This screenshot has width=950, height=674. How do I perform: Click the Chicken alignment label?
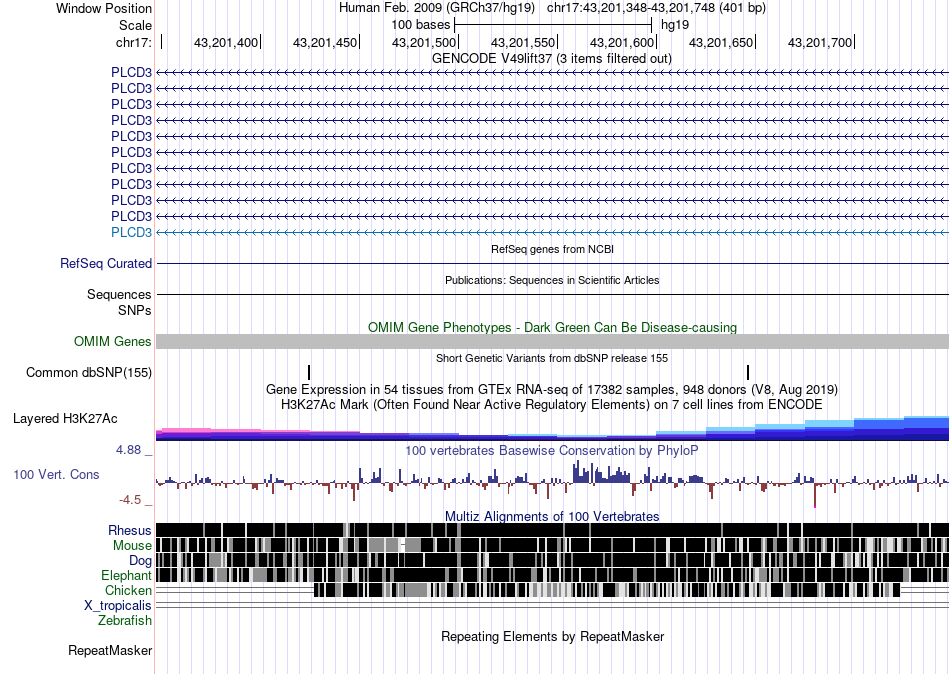128,590
